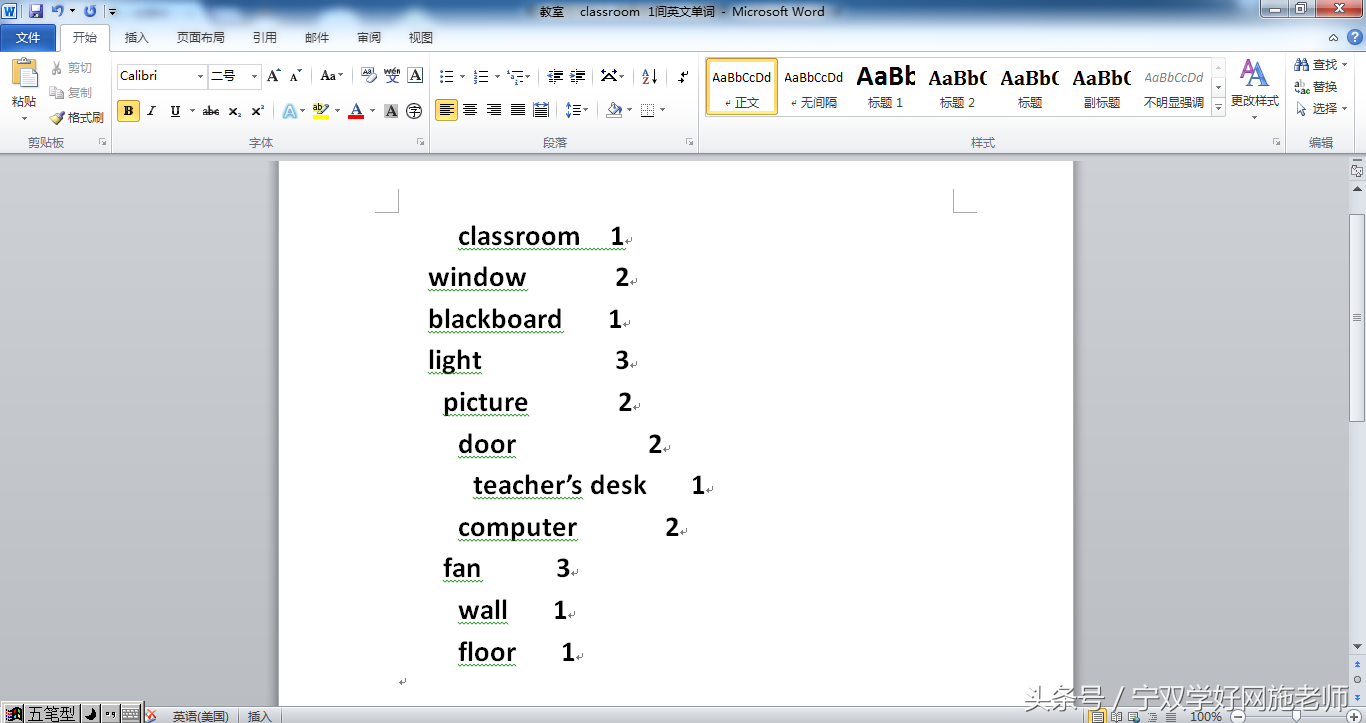The image size is (1366, 723).
Task: Click the Grow Font icon
Action: click(273, 76)
